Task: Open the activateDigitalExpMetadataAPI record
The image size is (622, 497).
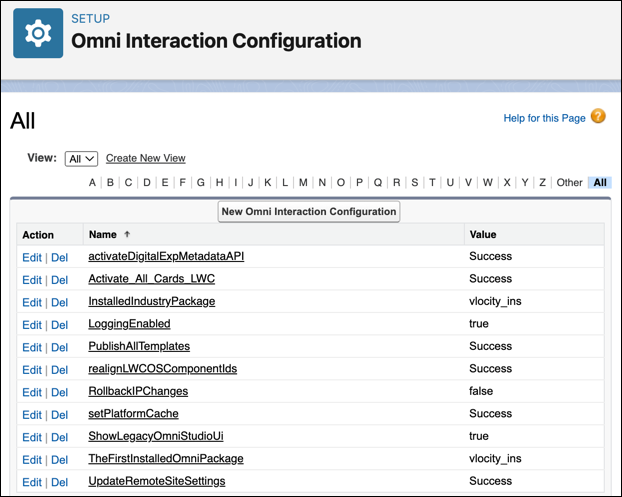Action: pos(166,256)
